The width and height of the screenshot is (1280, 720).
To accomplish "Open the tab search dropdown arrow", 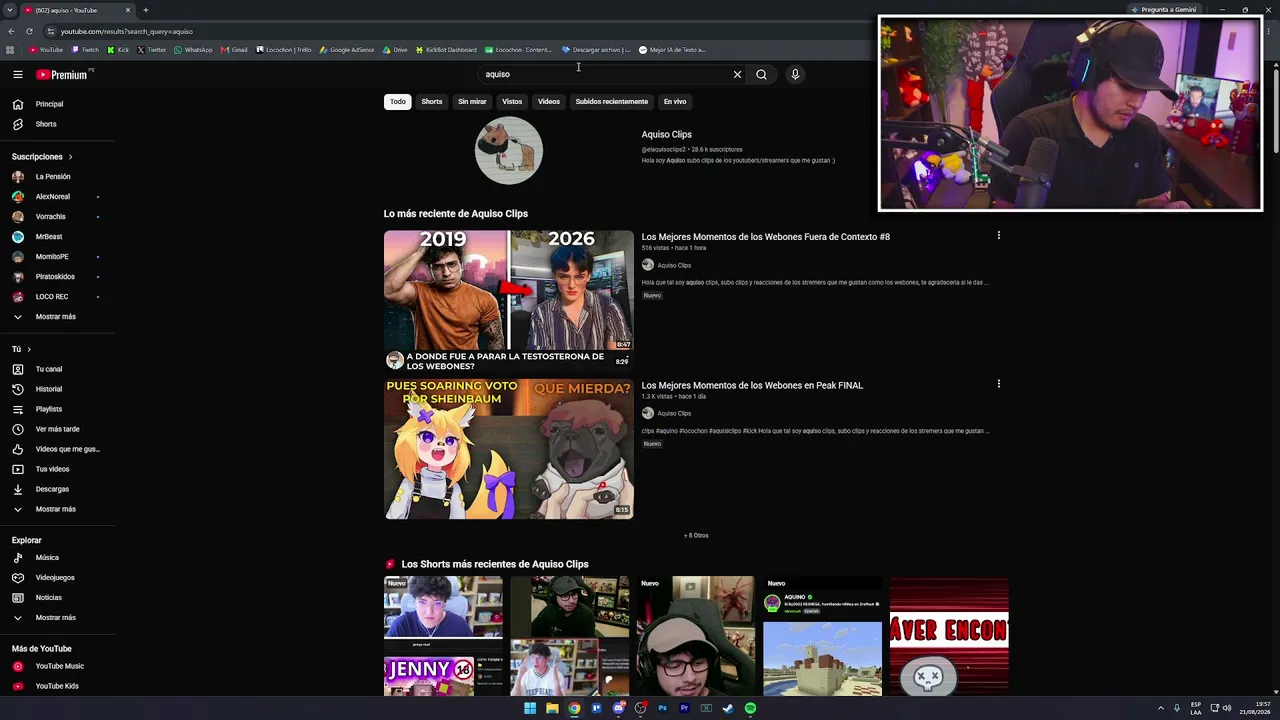I will point(10,10).
